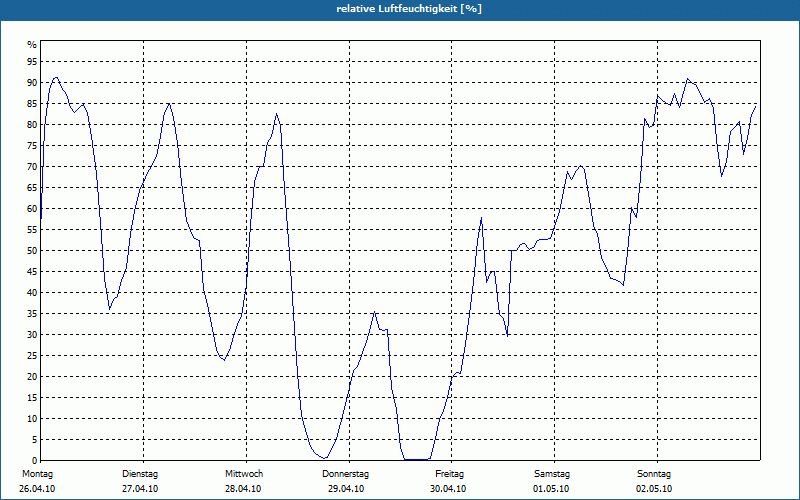
Task: Click the 'Freitag' day label
Action: click(x=449, y=474)
